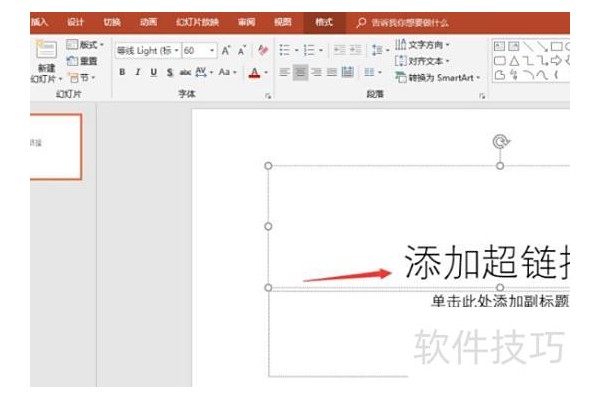Select the arc shape
Screen dimensions: 600x400
[x=528, y=75]
